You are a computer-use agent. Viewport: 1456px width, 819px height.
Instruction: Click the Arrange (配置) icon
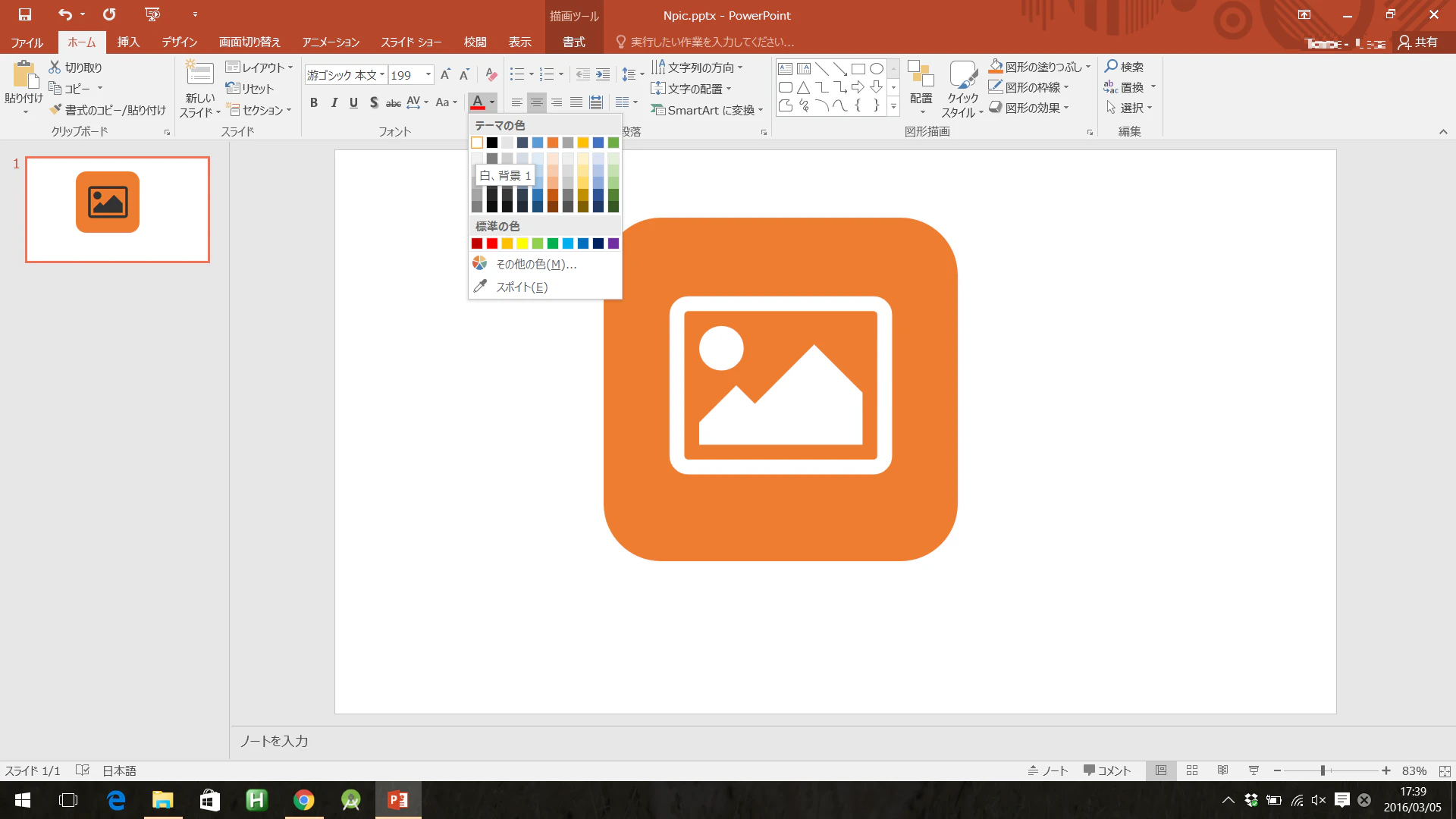(x=921, y=74)
